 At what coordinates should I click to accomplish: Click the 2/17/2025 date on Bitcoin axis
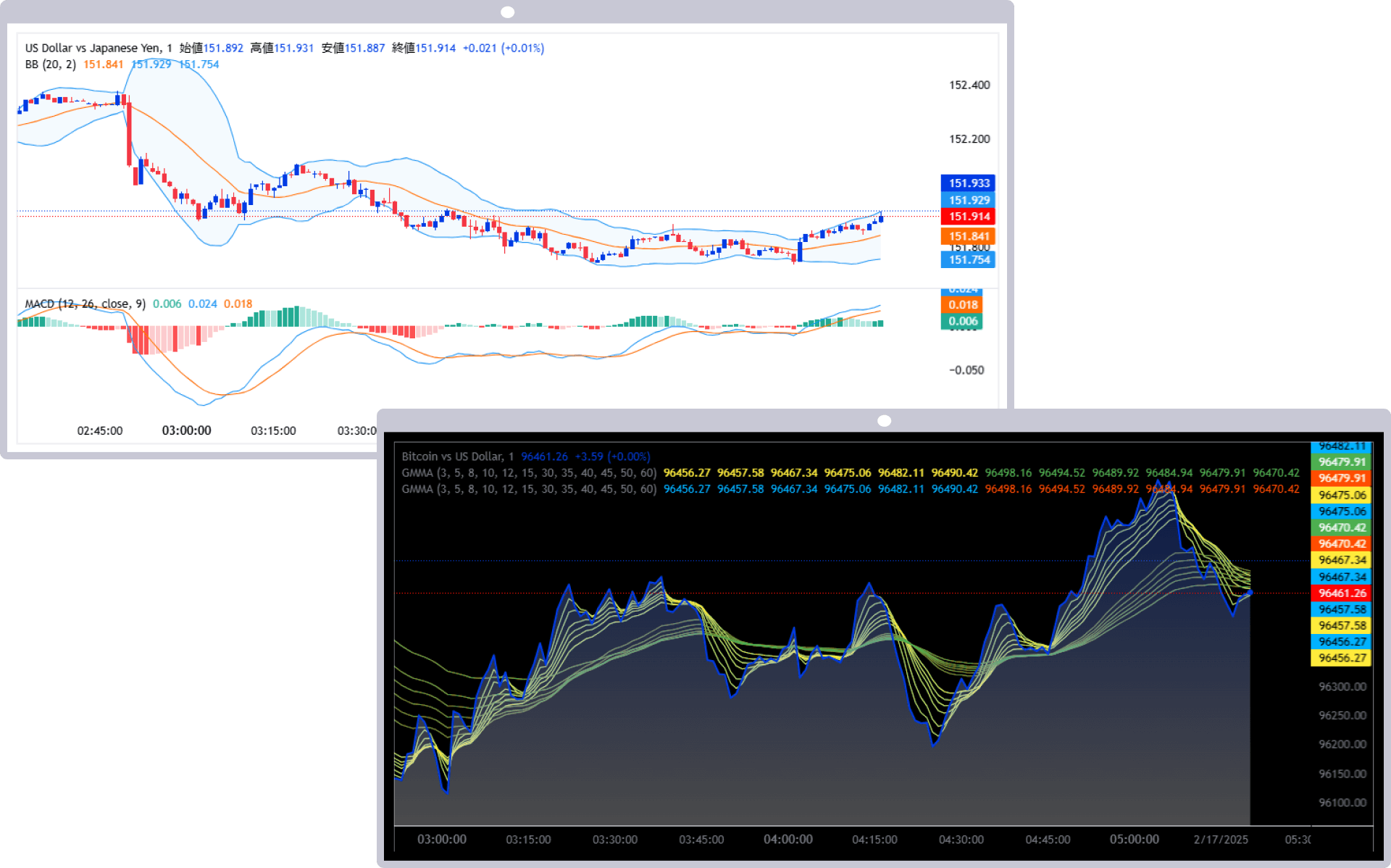[1221, 839]
